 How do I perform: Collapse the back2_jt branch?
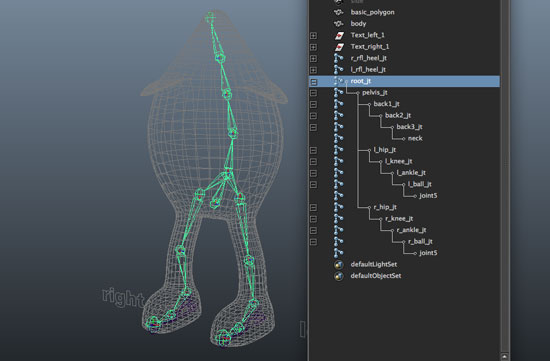tap(313, 116)
